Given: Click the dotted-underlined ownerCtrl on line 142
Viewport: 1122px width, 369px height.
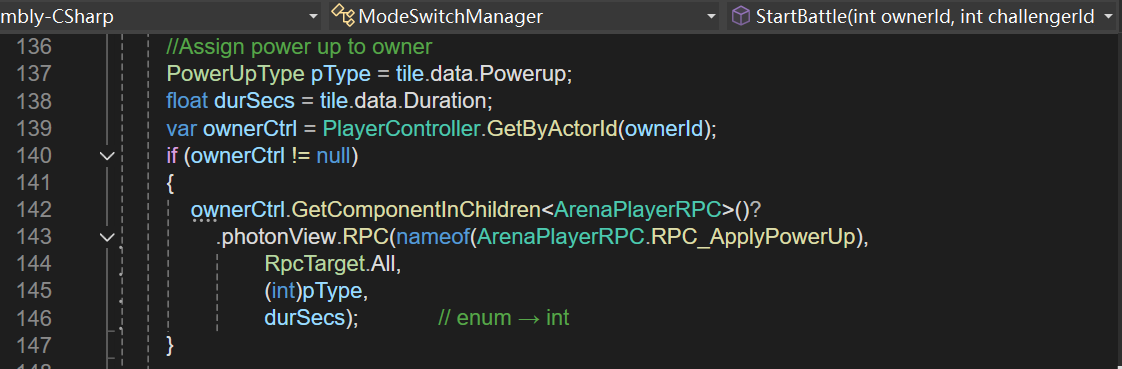Looking at the screenshot, I should tap(238, 210).
